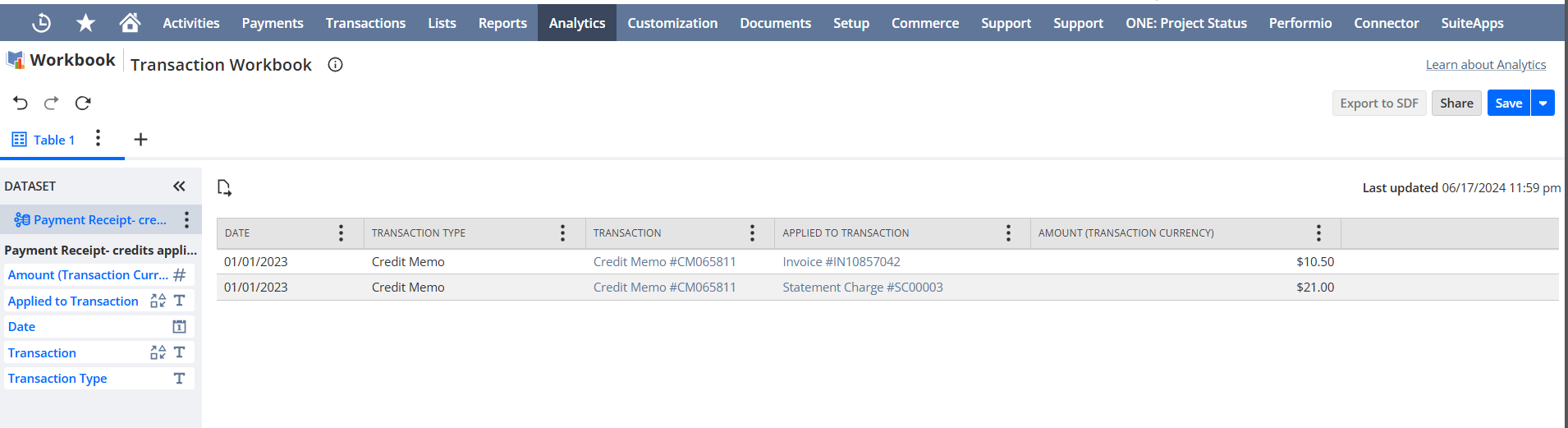The width and height of the screenshot is (1568, 428).
Task: Open Invoice #IN10857042 link
Action: pyautogui.click(x=841, y=262)
